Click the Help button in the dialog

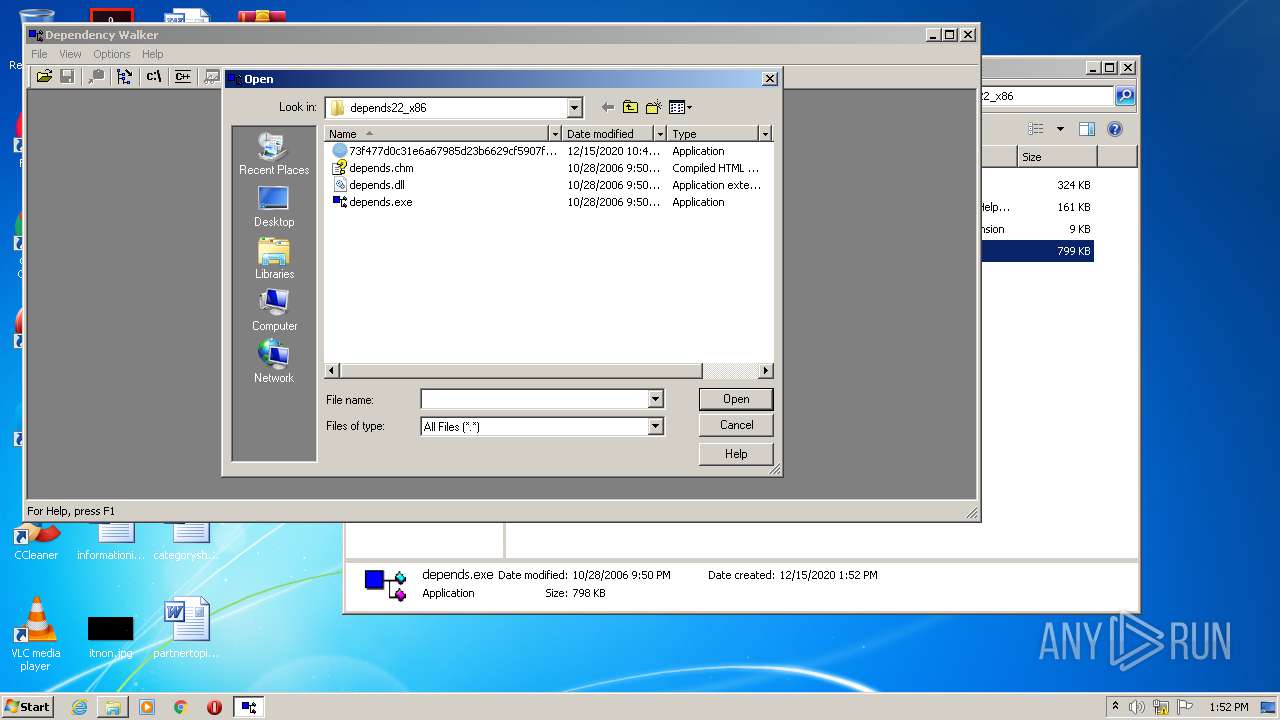tap(736, 454)
